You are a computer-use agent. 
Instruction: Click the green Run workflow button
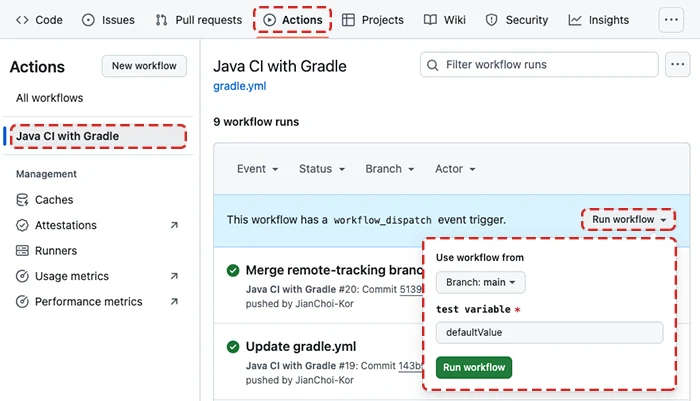(x=474, y=367)
